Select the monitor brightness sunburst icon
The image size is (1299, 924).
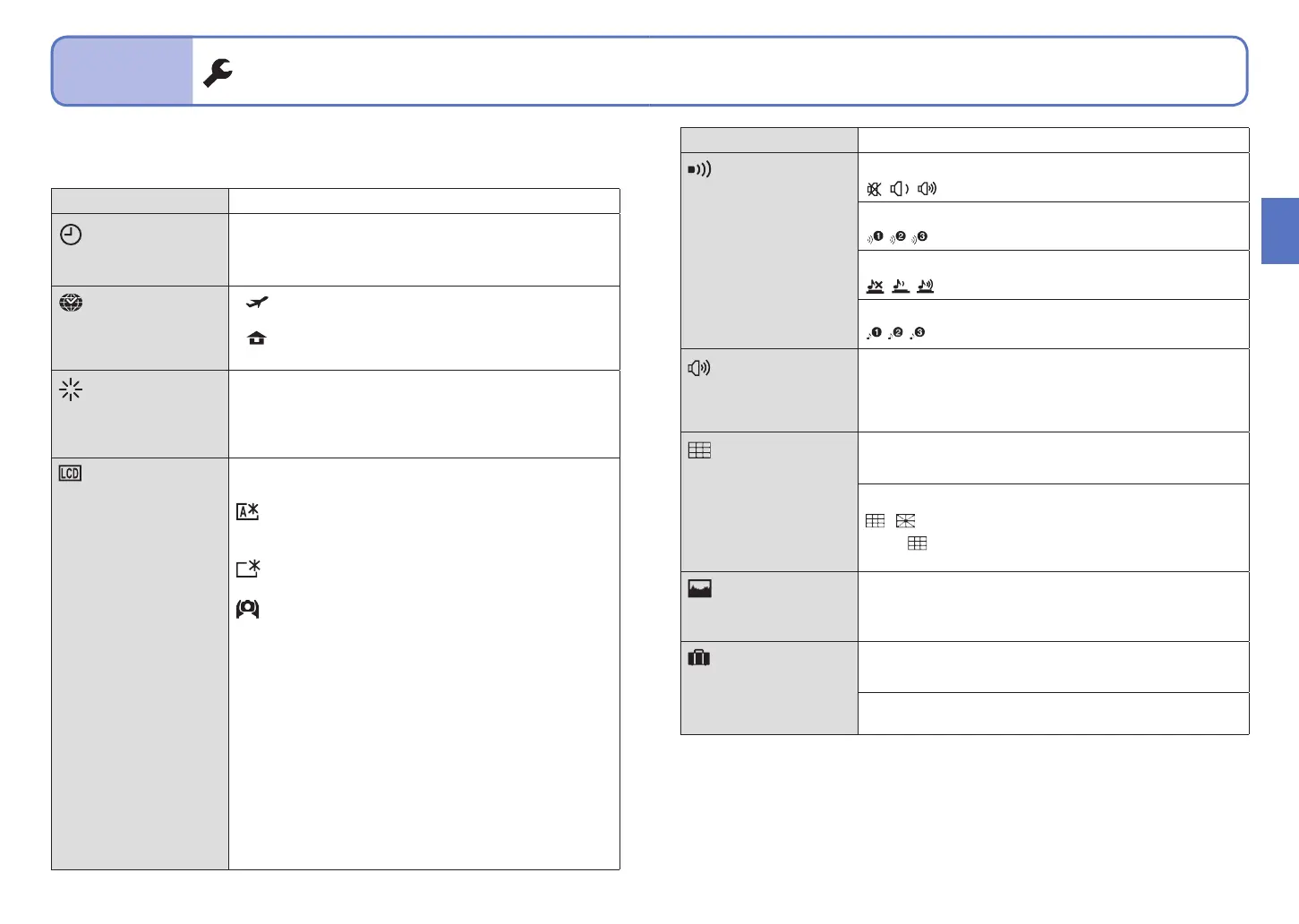coord(71,389)
